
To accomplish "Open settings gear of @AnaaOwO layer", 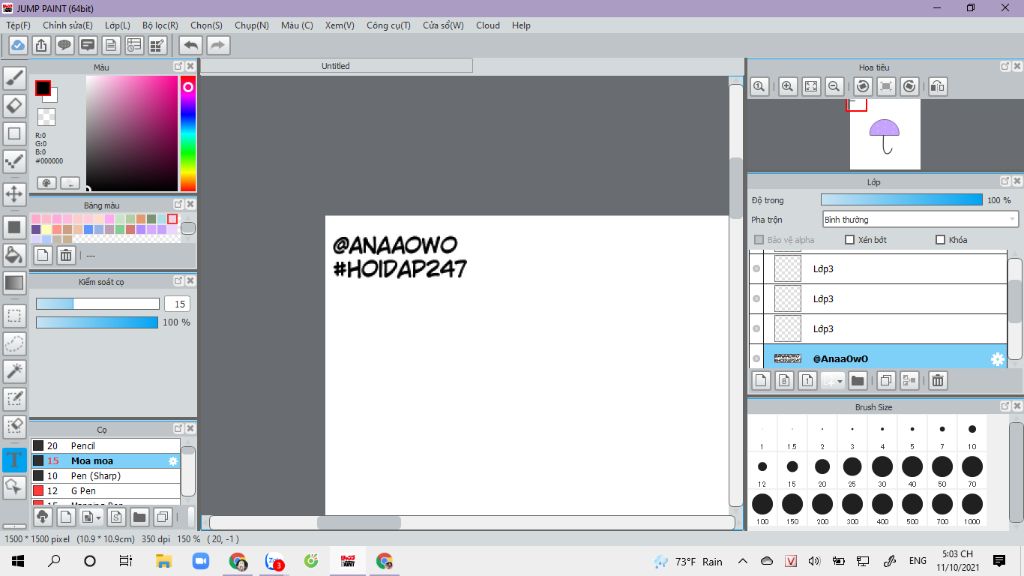I will point(997,359).
